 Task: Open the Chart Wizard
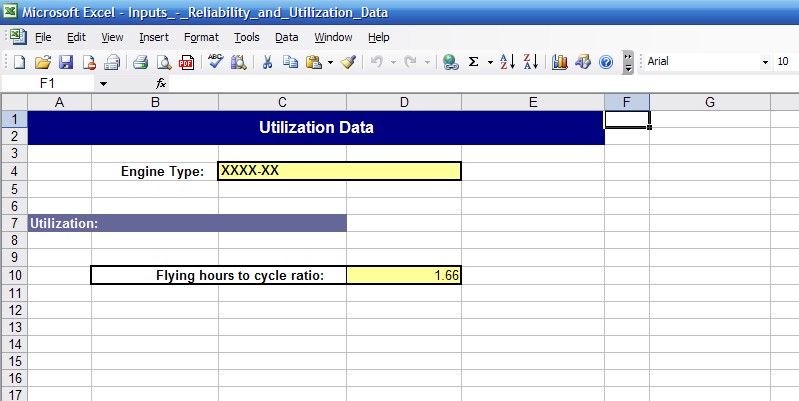[x=559, y=62]
